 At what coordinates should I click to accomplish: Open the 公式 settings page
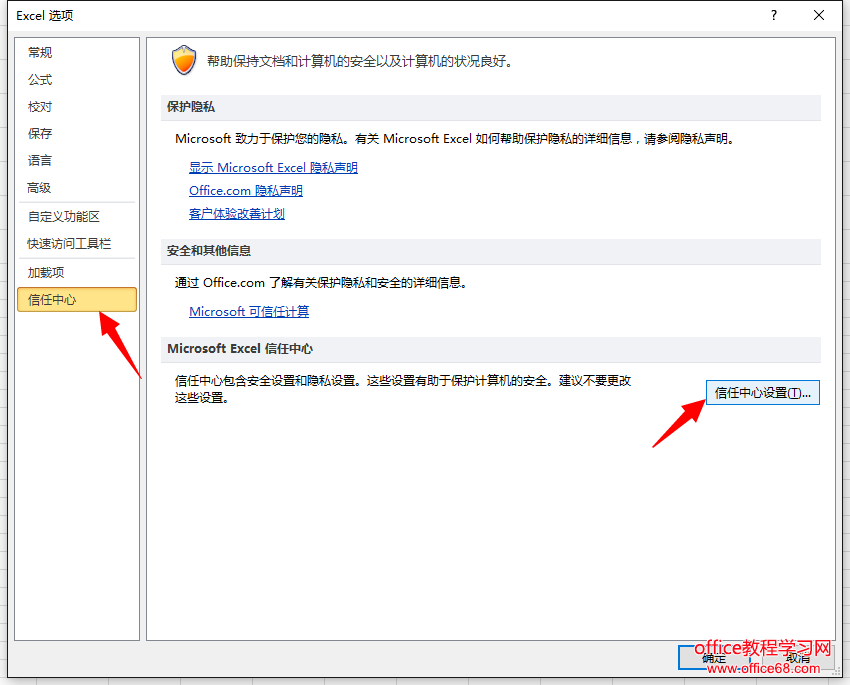click(40, 79)
